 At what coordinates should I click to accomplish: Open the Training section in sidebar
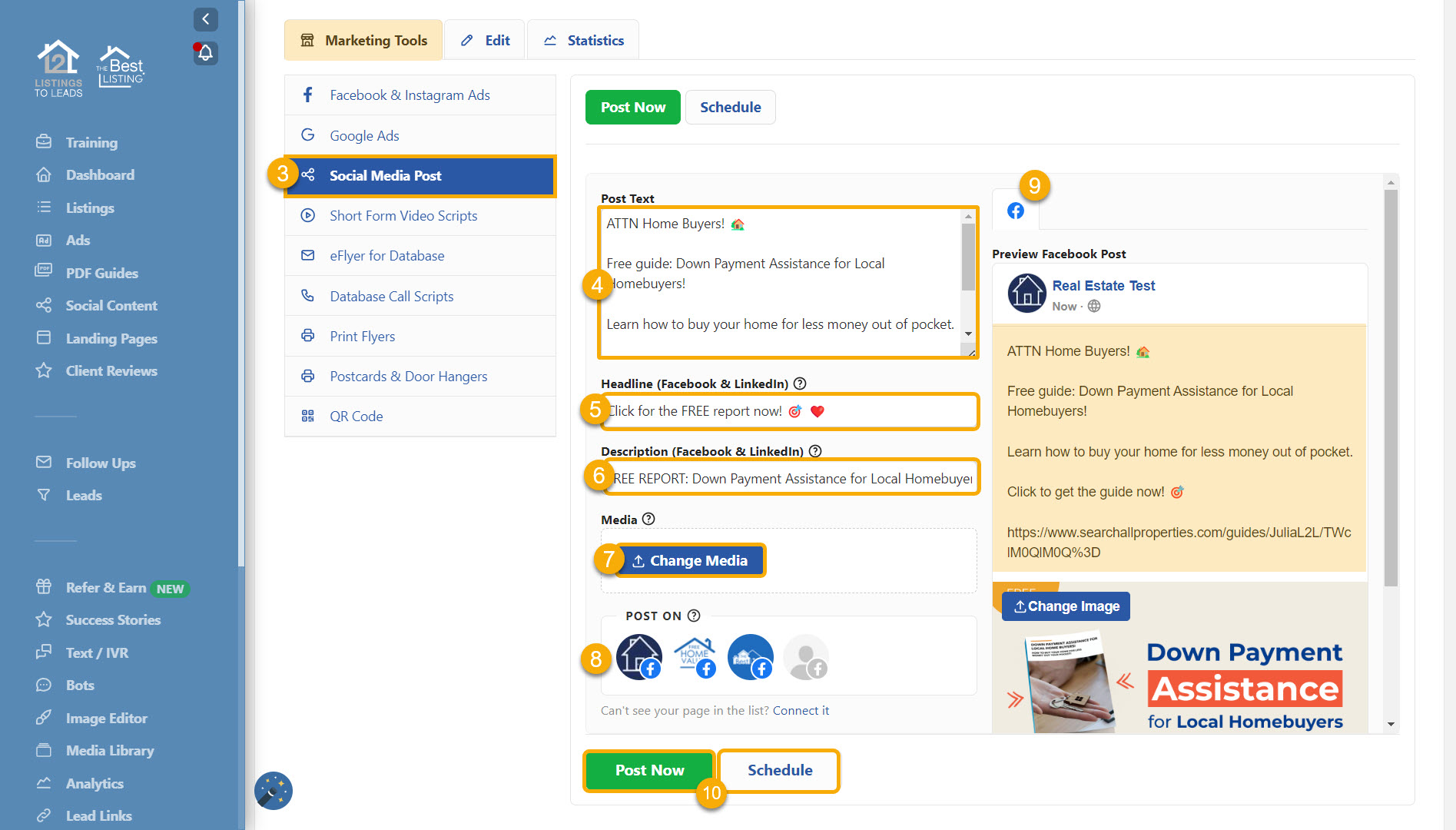[x=92, y=142]
